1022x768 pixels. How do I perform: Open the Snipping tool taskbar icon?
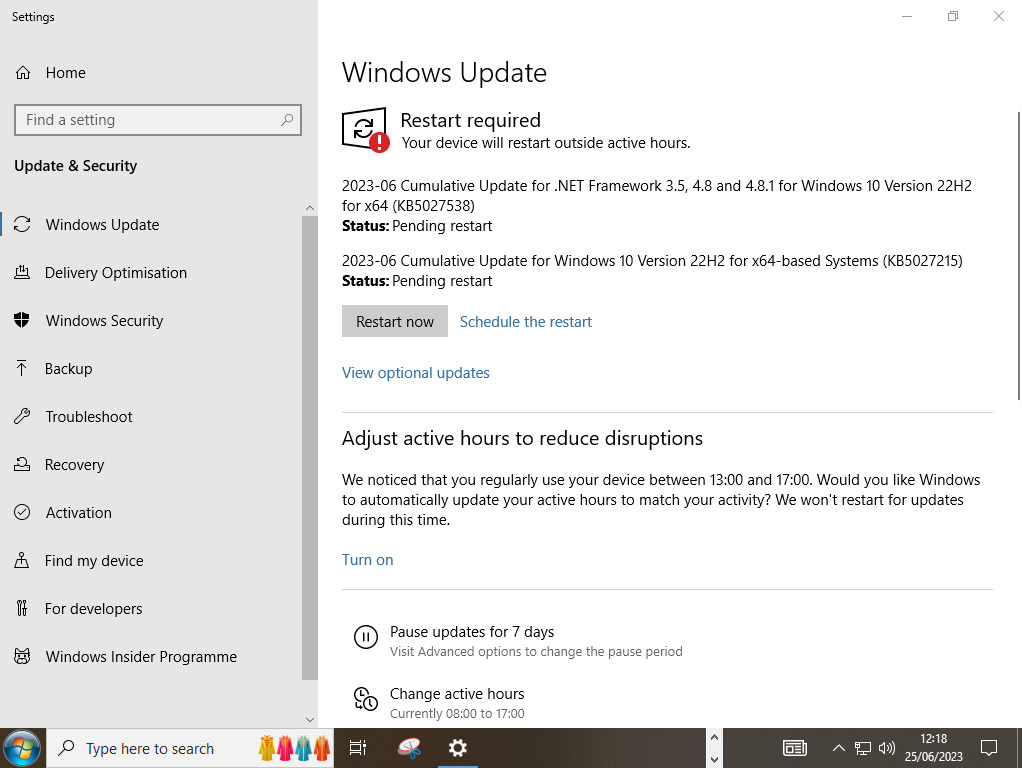click(409, 748)
